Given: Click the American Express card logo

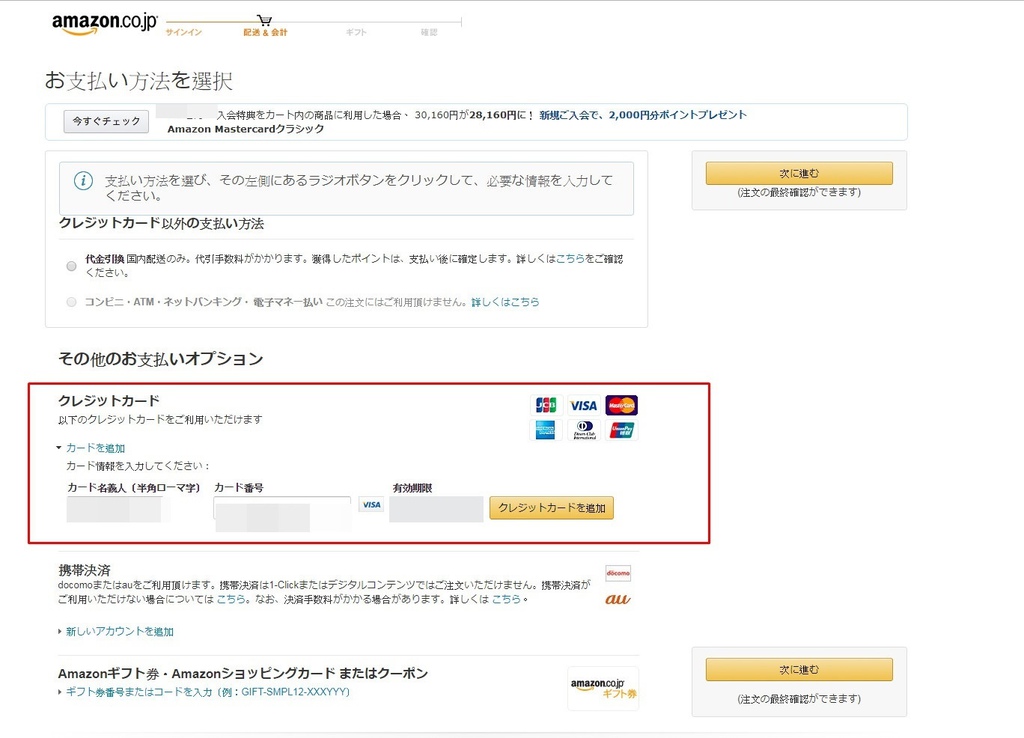Looking at the screenshot, I should [x=545, y=430].
